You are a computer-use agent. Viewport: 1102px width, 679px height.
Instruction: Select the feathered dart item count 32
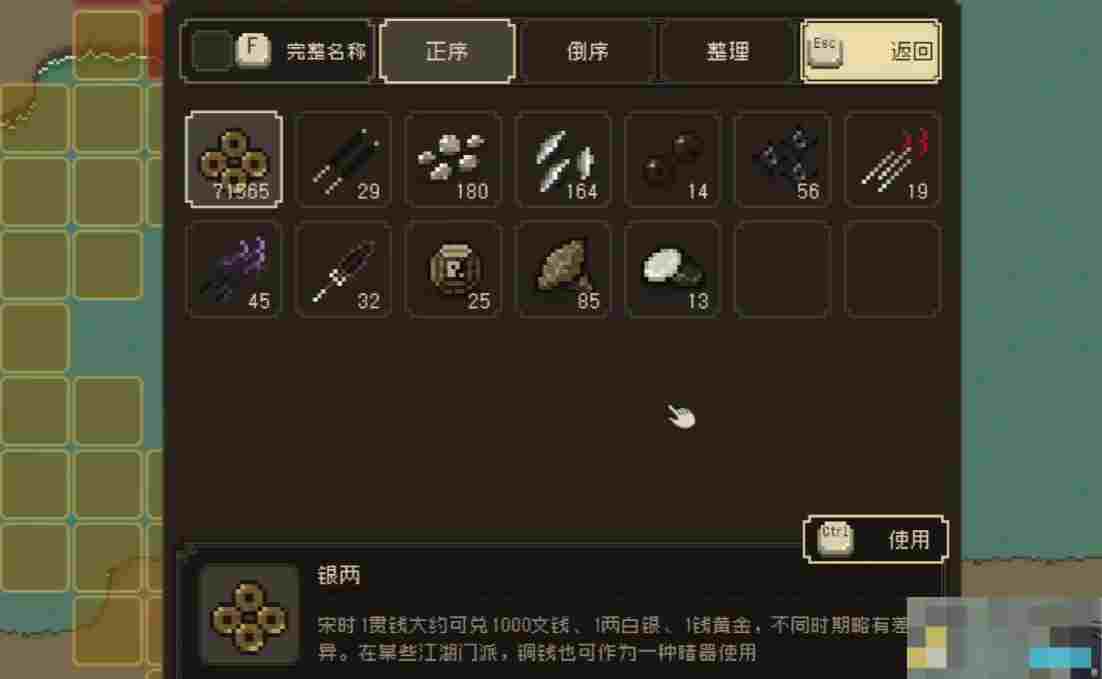coord(344,269)
